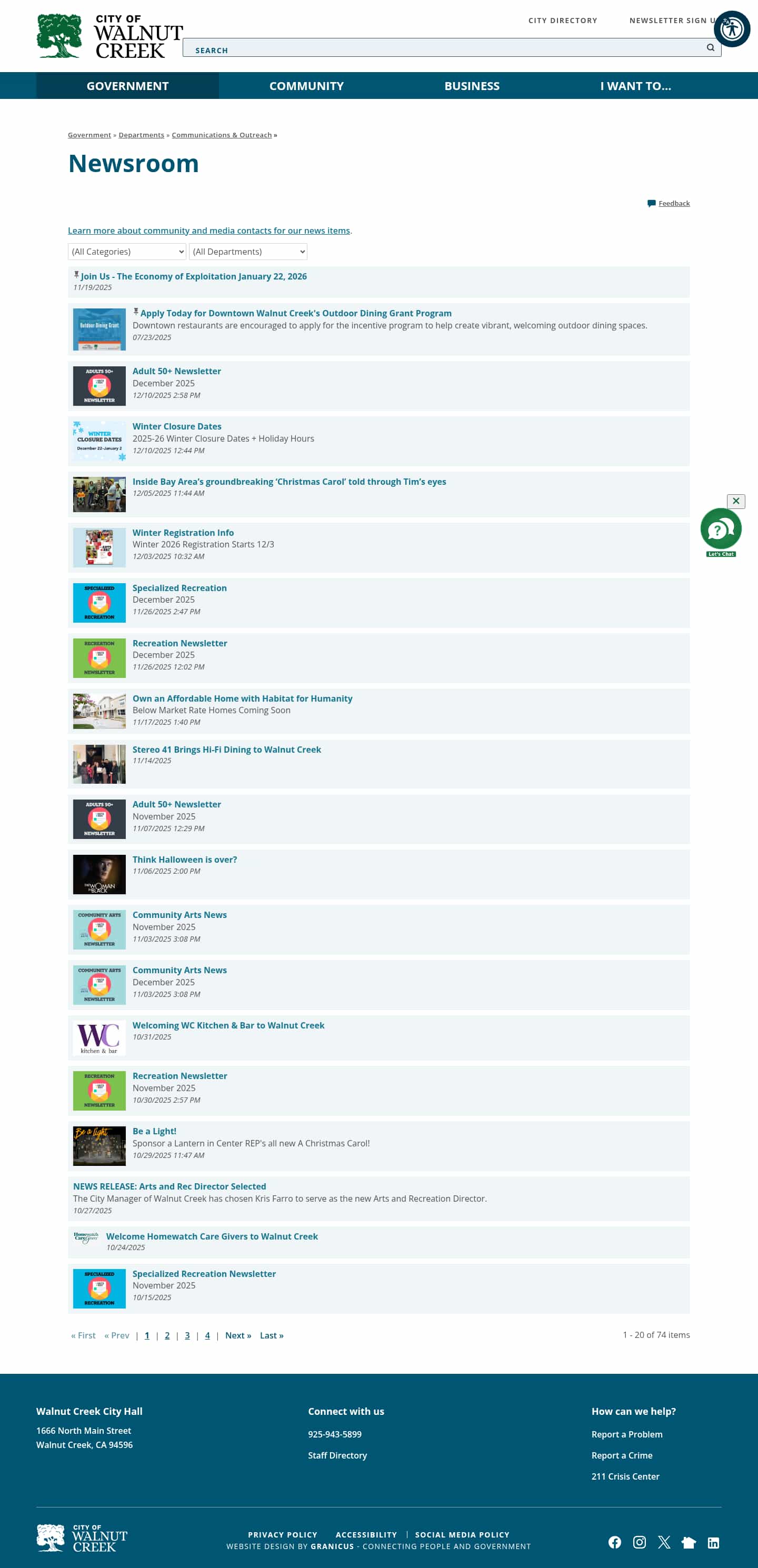
Task: Open Accessibility footer link
Action: pos(366,1535)
